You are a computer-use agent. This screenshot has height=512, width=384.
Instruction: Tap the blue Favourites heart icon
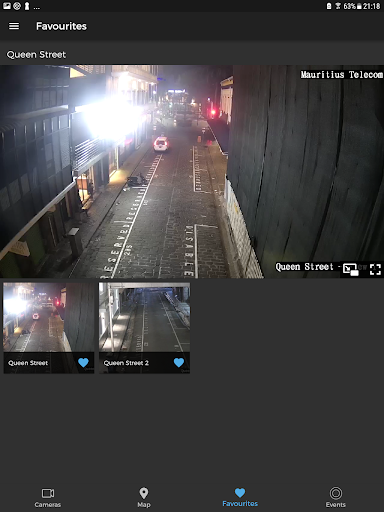[240, 493]
